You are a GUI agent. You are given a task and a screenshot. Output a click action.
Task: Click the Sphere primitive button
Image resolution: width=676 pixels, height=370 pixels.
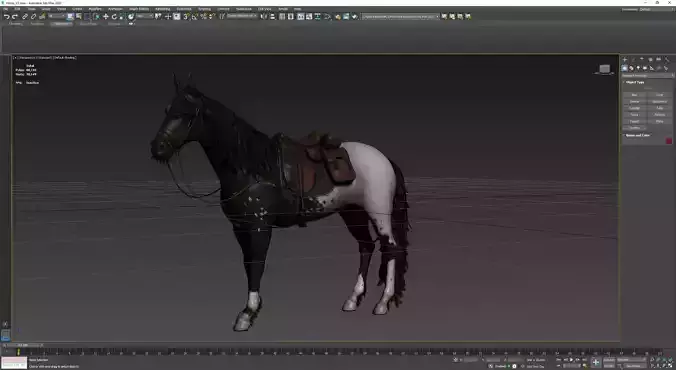(x=634, y=101)
